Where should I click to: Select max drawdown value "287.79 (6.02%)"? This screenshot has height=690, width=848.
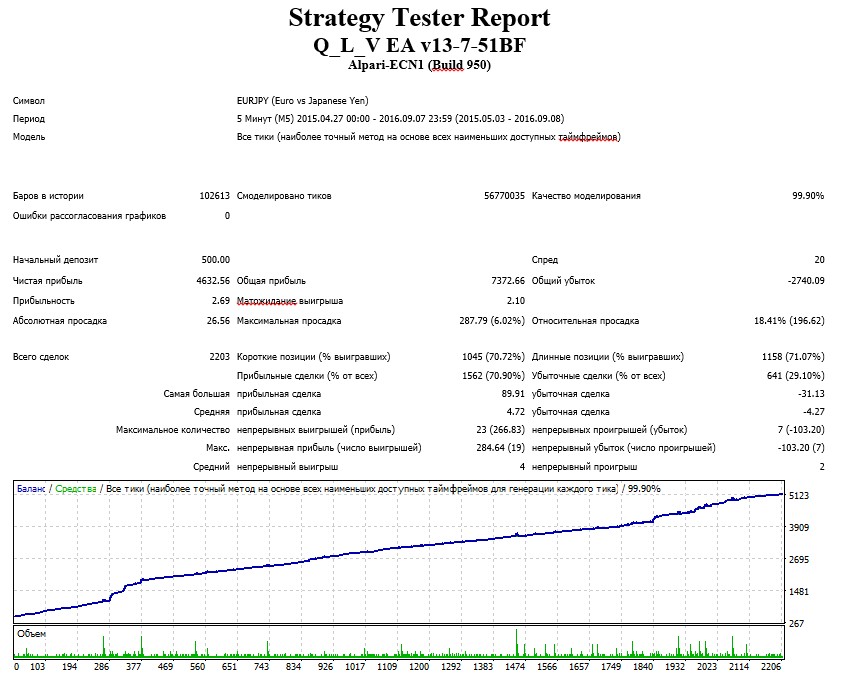pyautogui.click(x=492, y=321)
